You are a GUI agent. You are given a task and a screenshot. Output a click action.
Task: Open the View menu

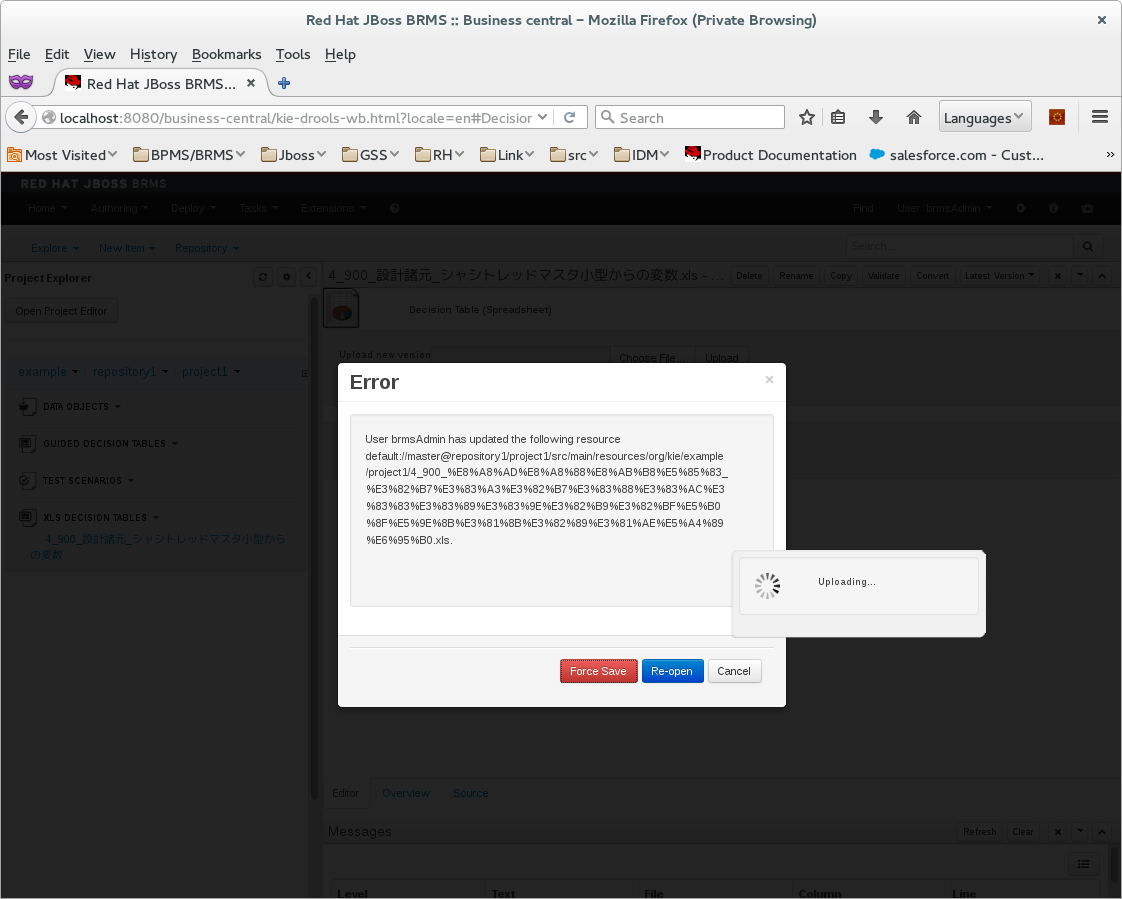click(x=99, y=54)
